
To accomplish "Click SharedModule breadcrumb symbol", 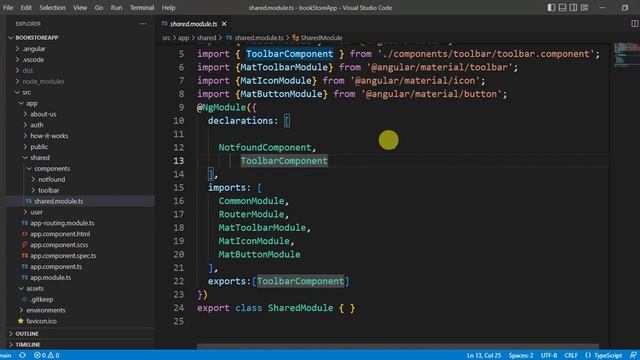I will pyautogui.click(x=321, y=38).
